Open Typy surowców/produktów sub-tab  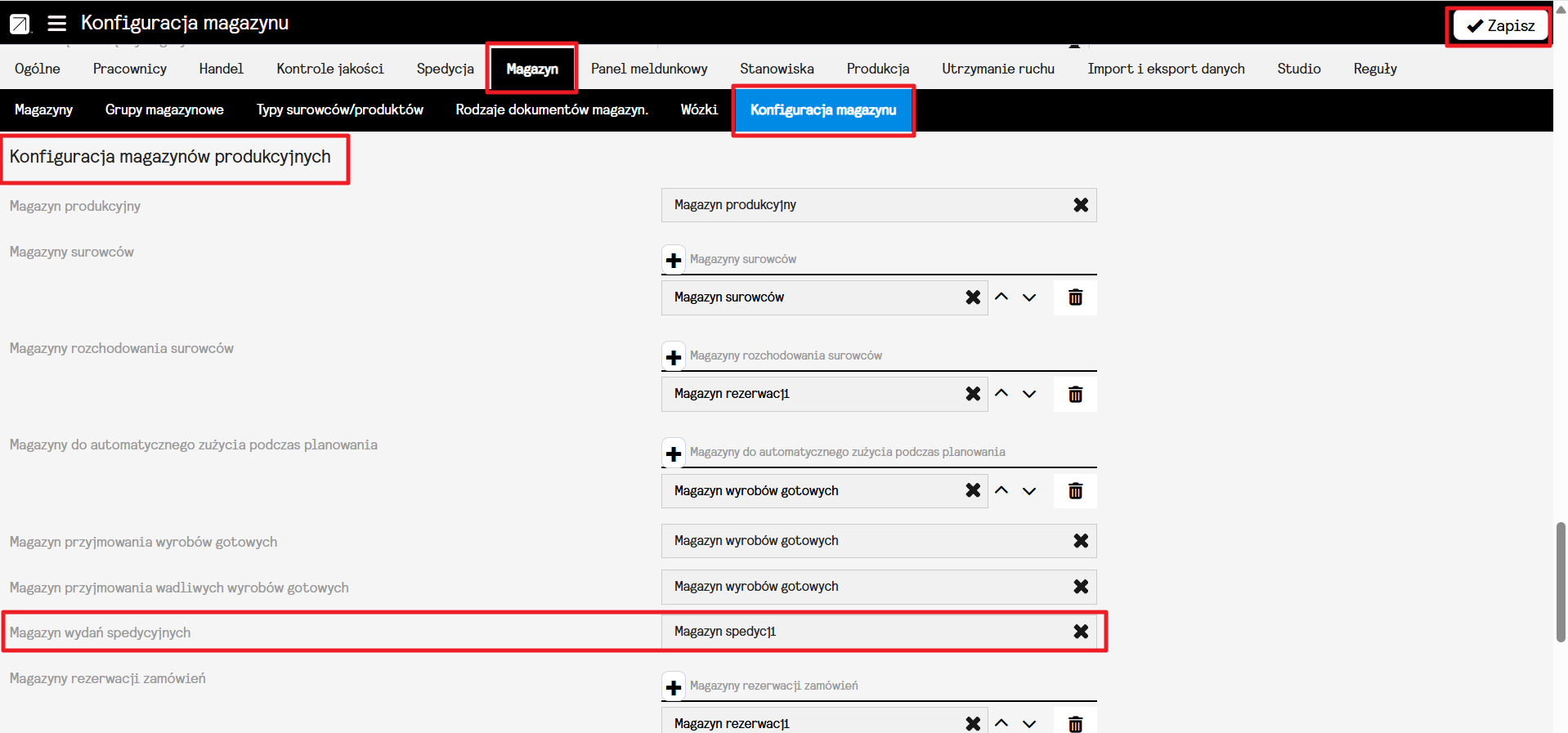pos(340,110)
